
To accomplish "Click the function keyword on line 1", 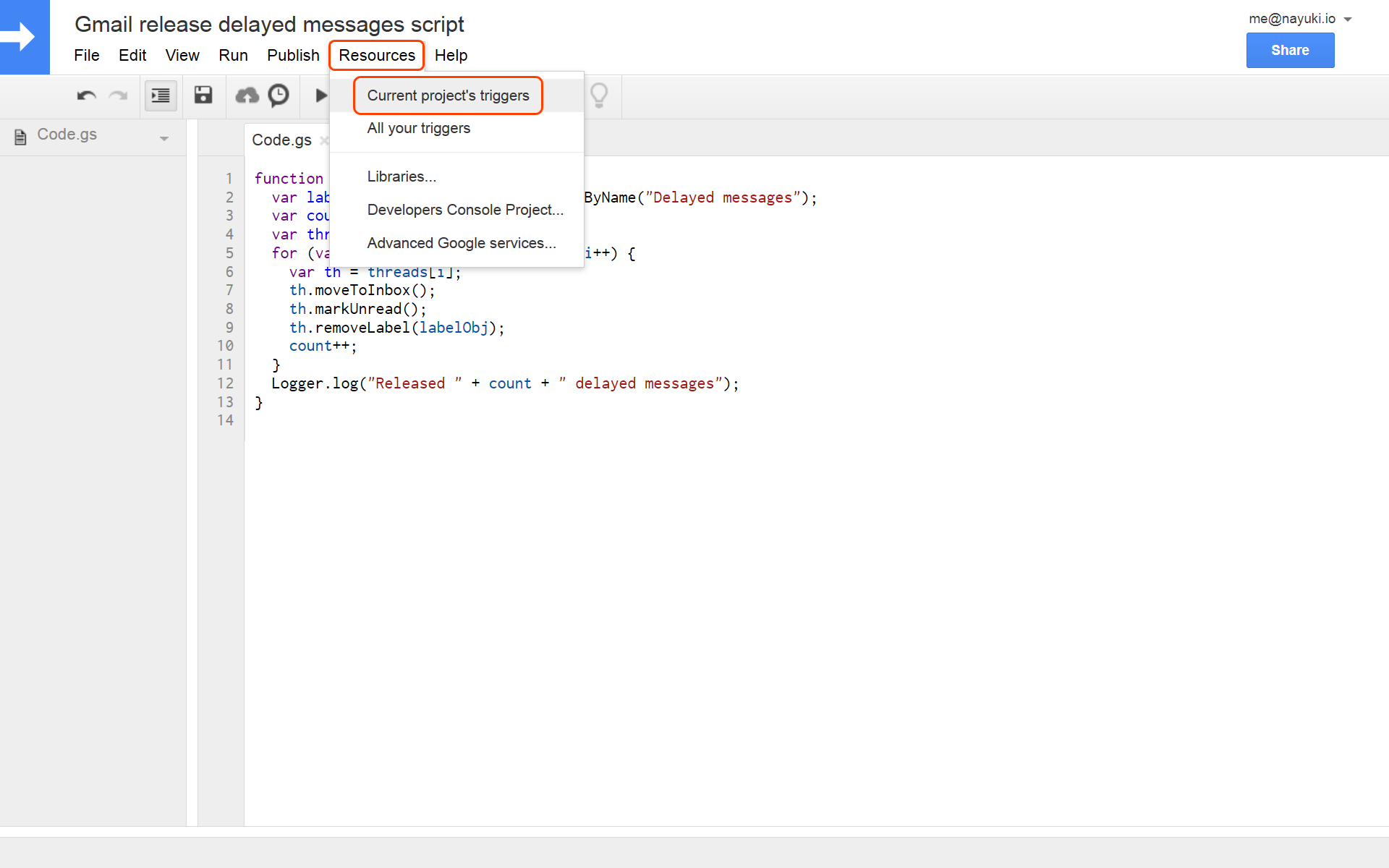I will pos(289,179).
